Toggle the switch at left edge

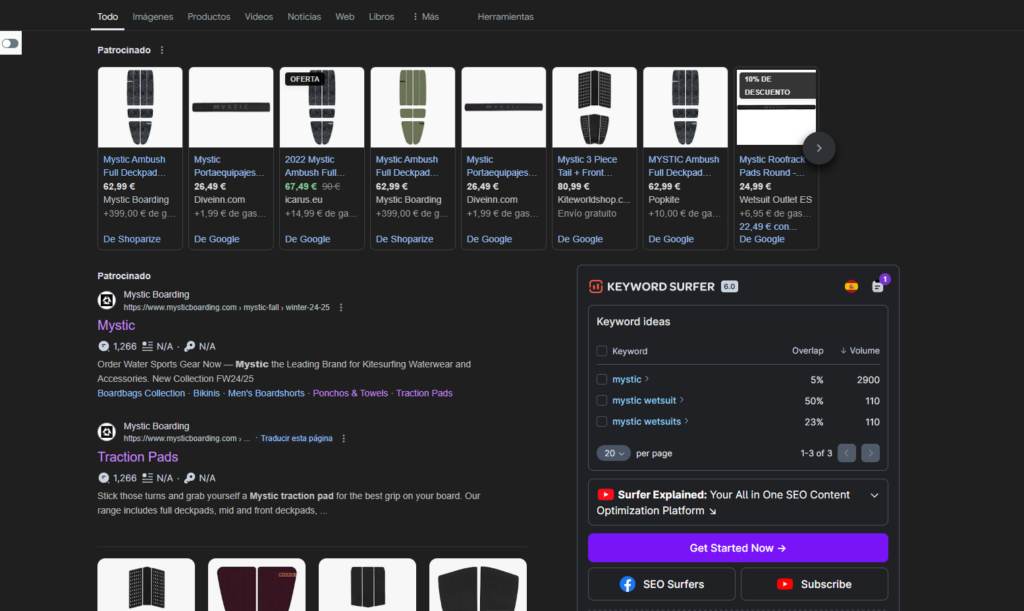11,44
